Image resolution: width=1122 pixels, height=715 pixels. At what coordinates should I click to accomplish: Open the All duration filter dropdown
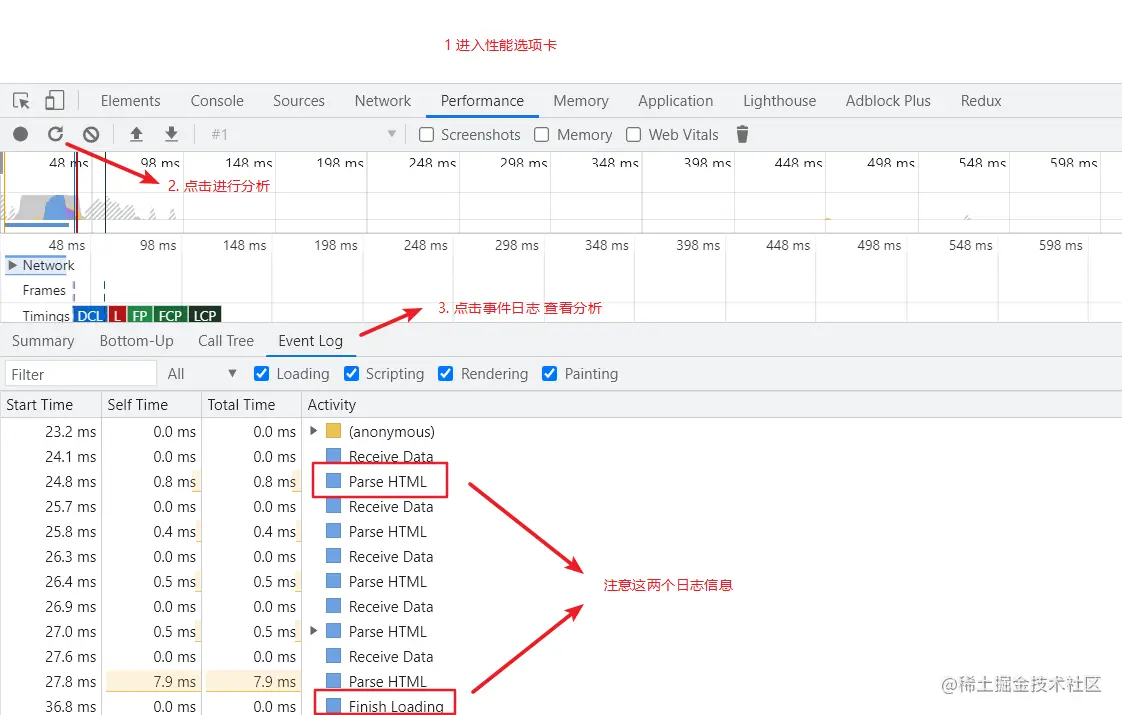point(202,374)
